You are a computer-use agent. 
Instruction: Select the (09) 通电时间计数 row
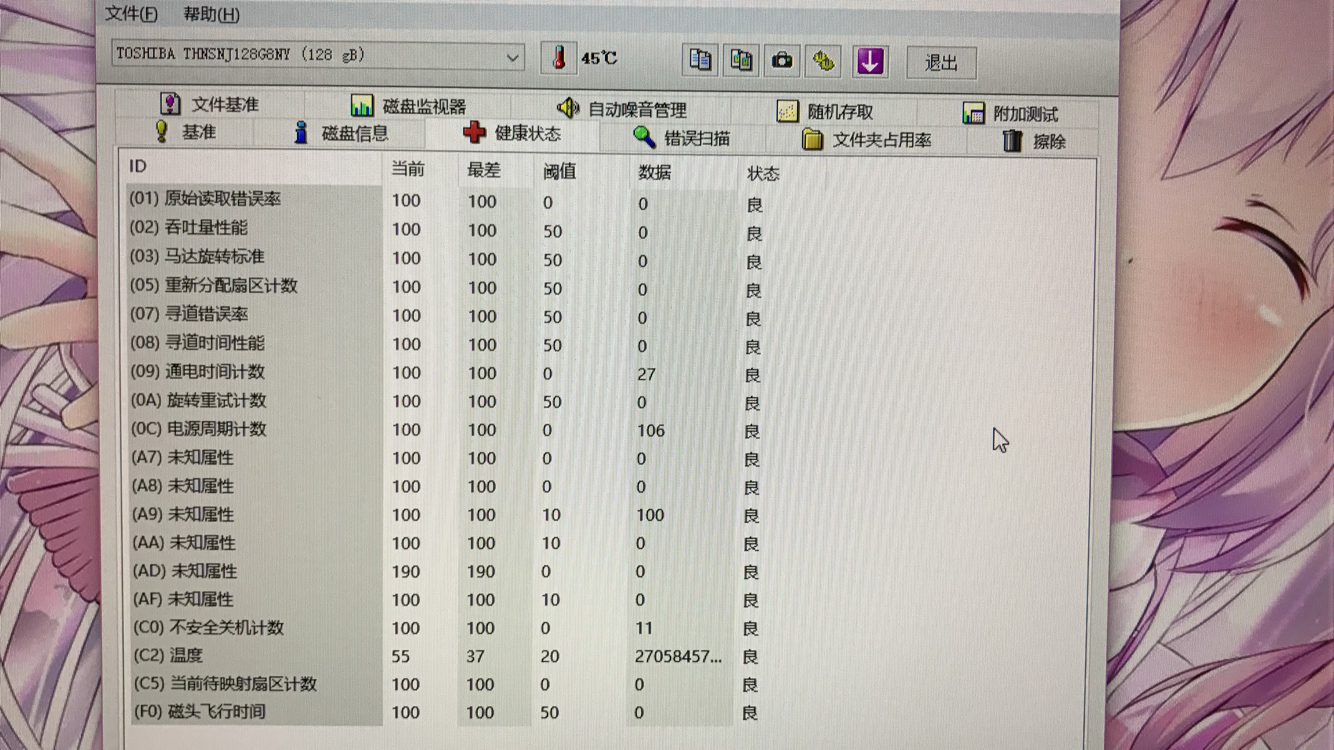[x=446, y=372]
